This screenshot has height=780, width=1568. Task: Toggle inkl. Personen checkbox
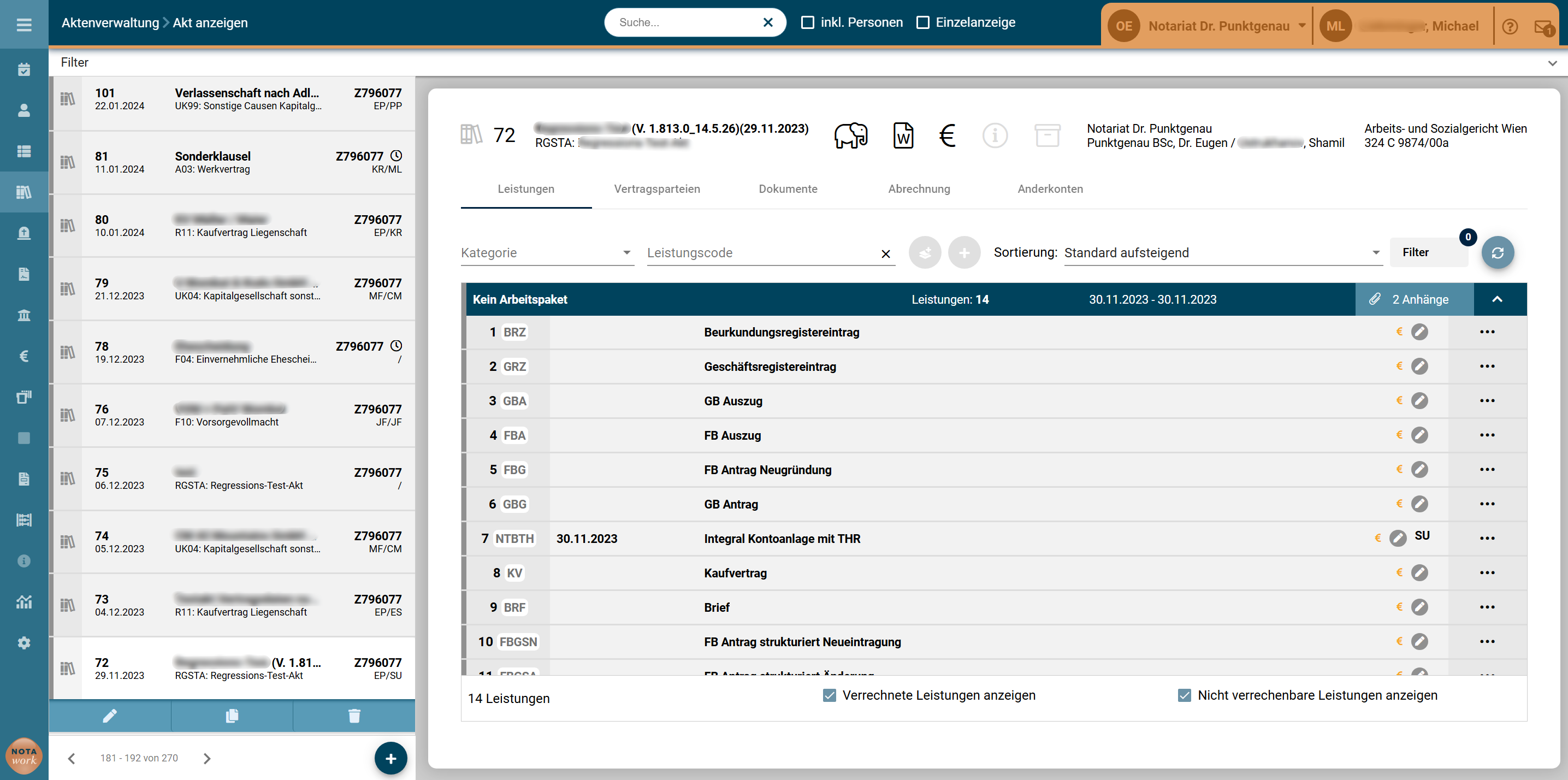tap(807, 22)
